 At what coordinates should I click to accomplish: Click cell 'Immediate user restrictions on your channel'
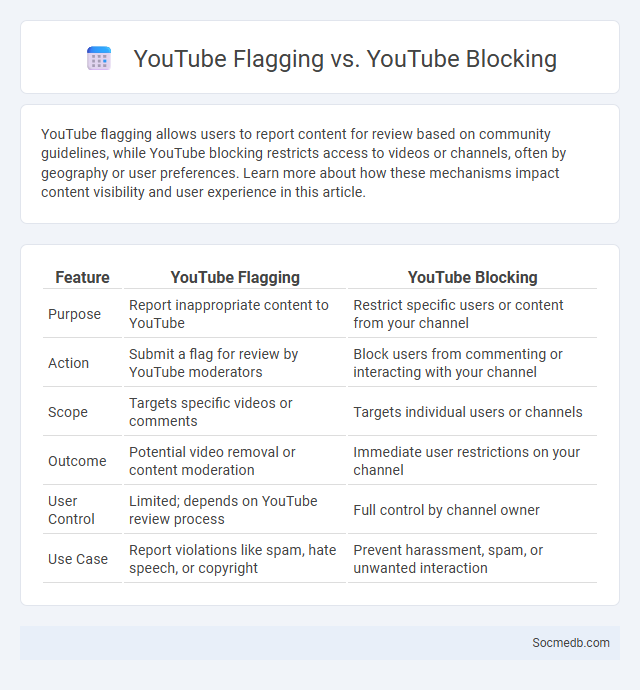[472, 461]
